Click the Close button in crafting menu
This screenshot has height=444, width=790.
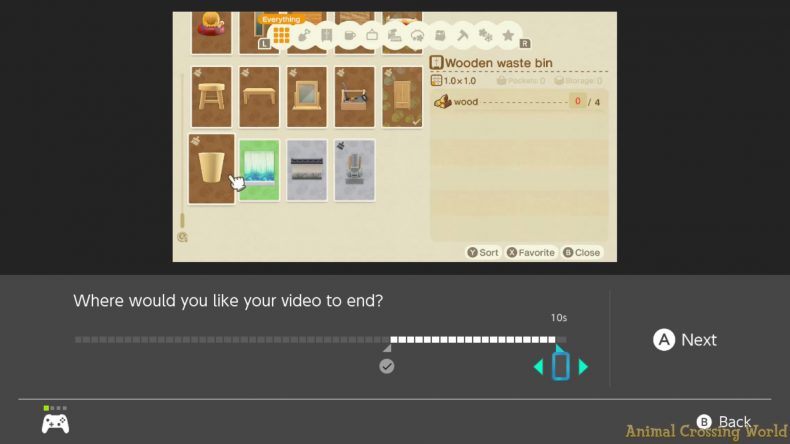582,252
